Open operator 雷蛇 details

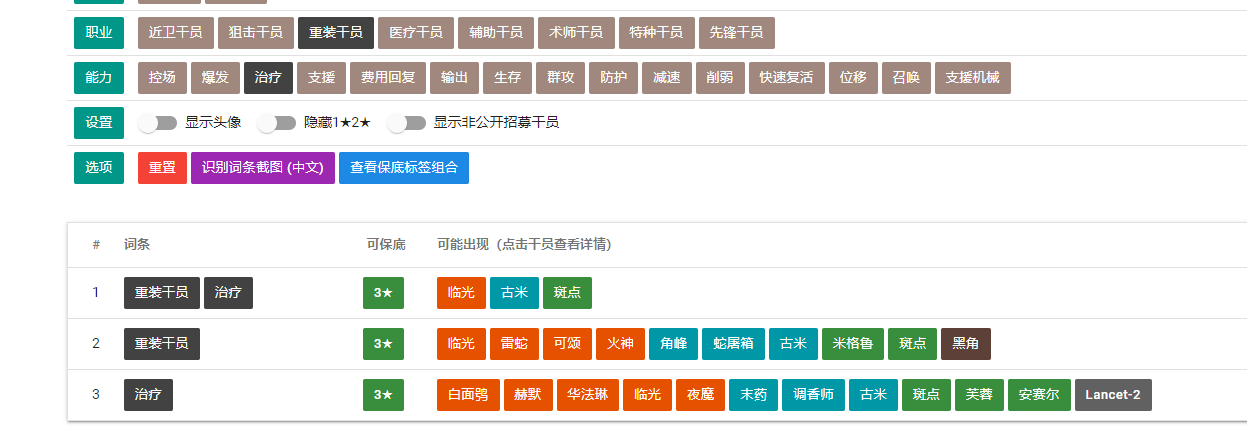pos(514,344)
